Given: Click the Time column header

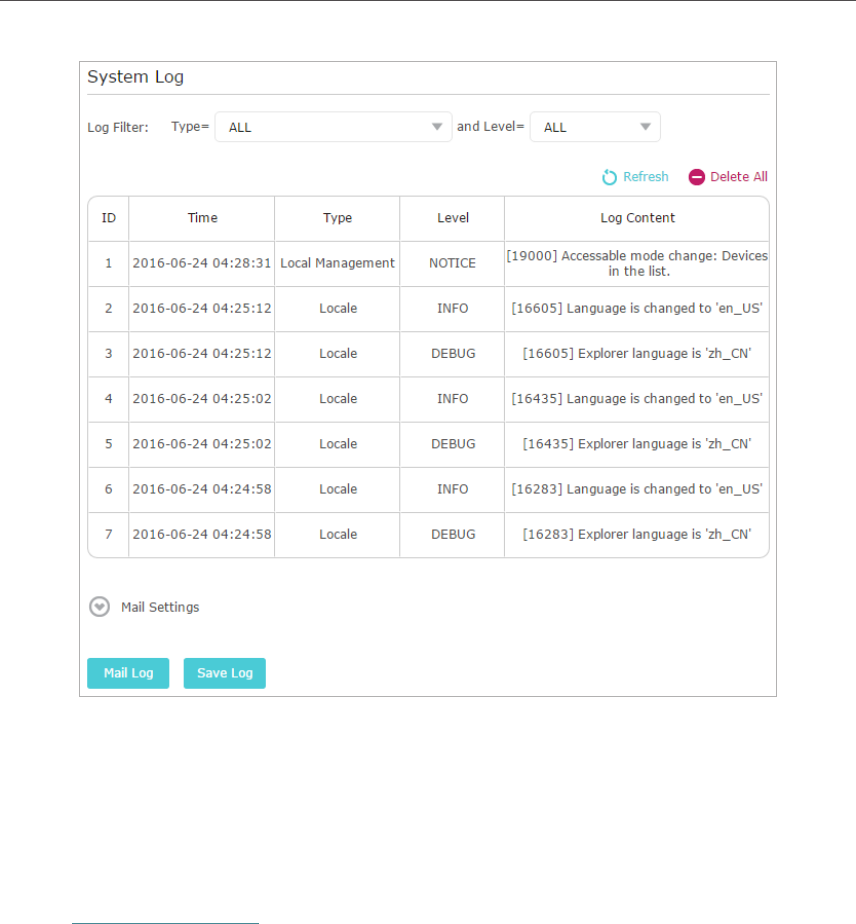Looking at the screenshot, I should coord(202,218).
